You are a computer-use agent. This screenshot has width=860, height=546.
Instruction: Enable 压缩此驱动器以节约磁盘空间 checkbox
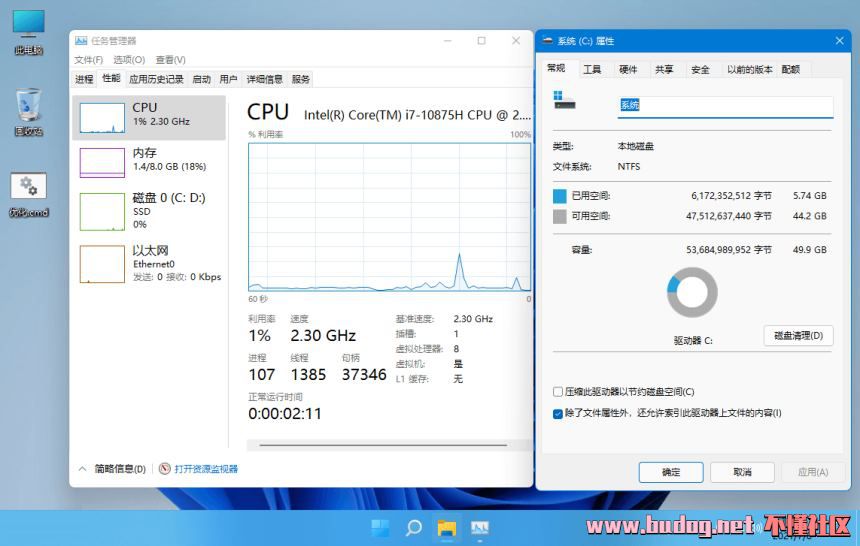(x=558, y=392)
